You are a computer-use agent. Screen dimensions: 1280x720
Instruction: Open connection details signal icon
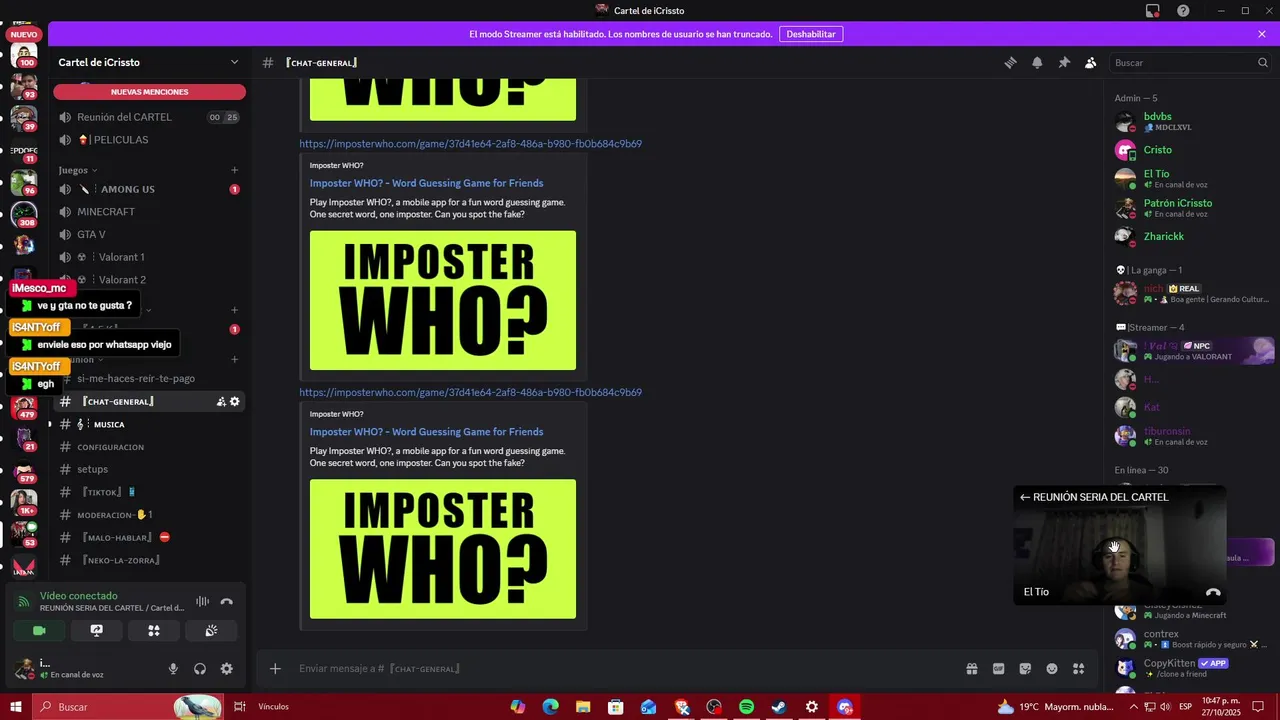[x=24, y=602]
